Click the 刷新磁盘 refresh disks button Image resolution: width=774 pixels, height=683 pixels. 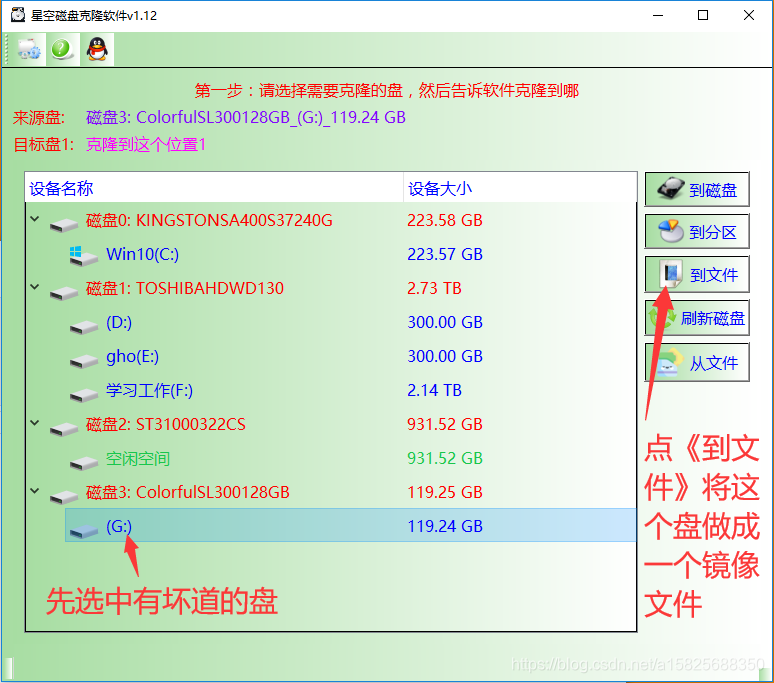point(697,318)
